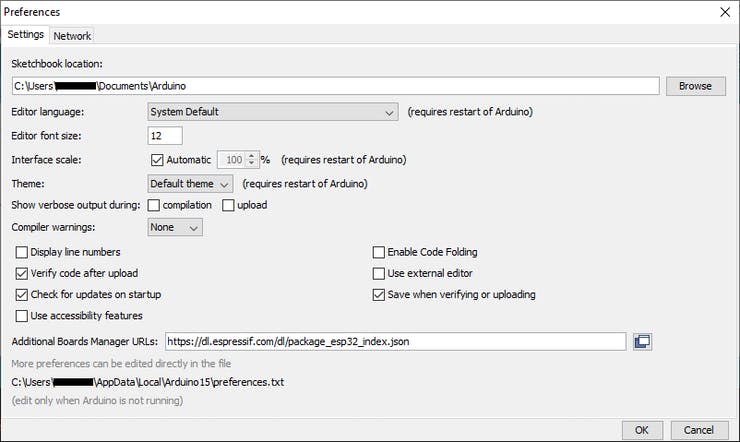Enable verbose output during compilation
Image resolution: width=740 pixels, height=442 pixels.
tap(154, 206)
